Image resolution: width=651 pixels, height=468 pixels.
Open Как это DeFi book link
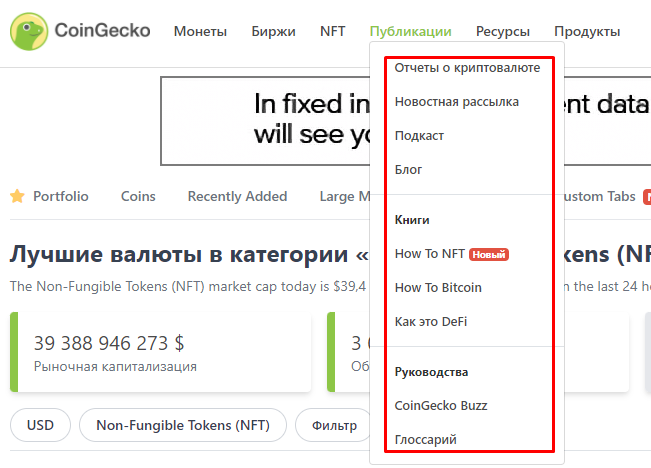(x=431, y=322)
